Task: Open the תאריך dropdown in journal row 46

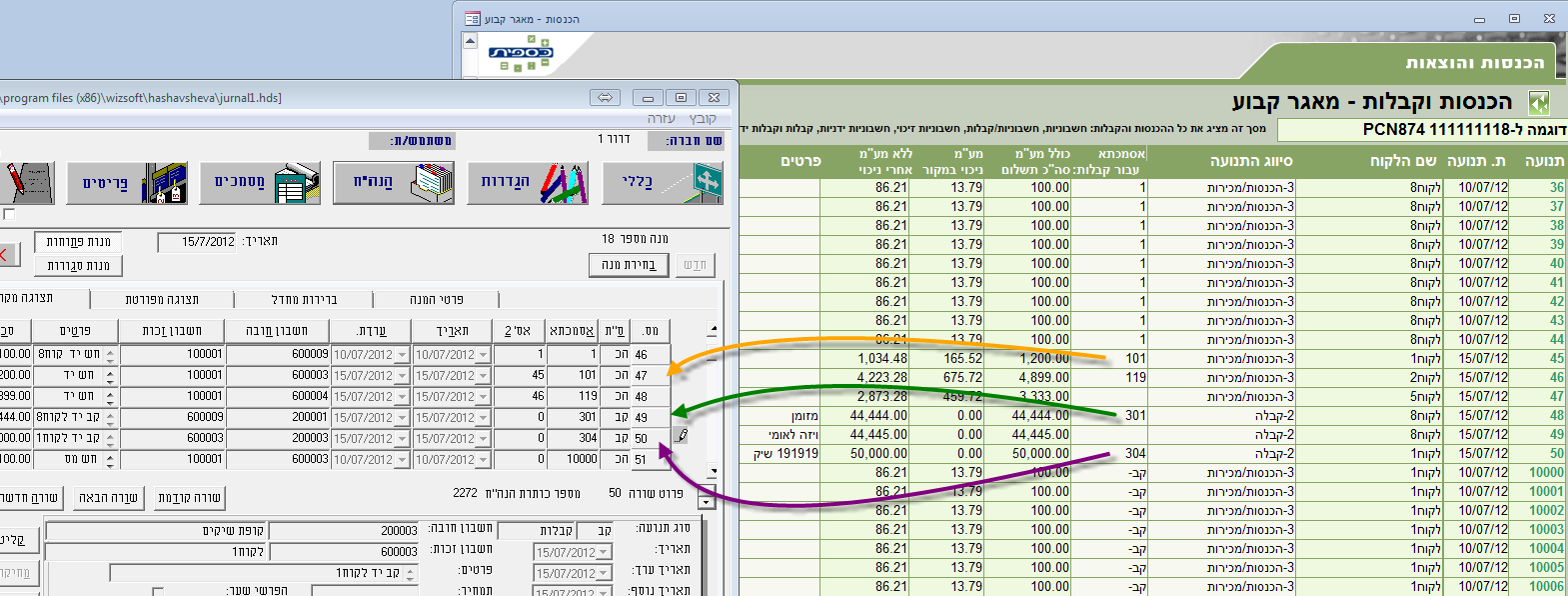Action: point(484,355)
